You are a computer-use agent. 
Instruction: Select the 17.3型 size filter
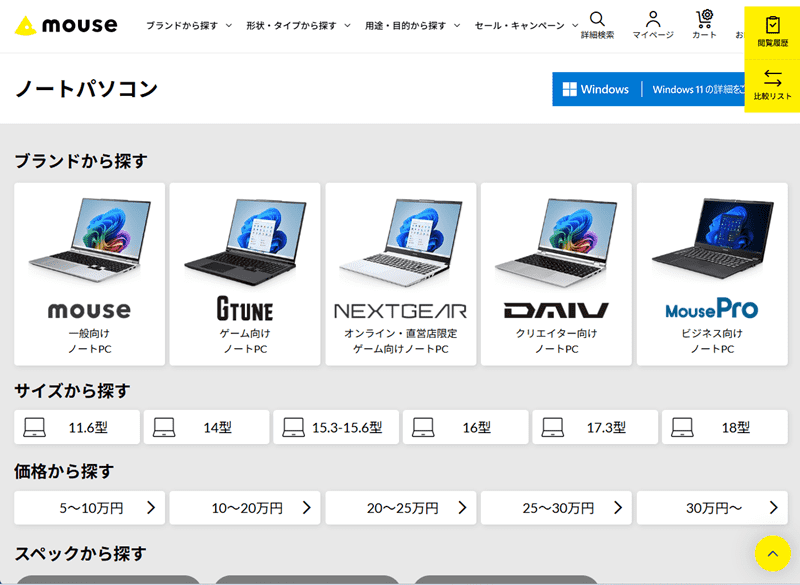(595, 427)
